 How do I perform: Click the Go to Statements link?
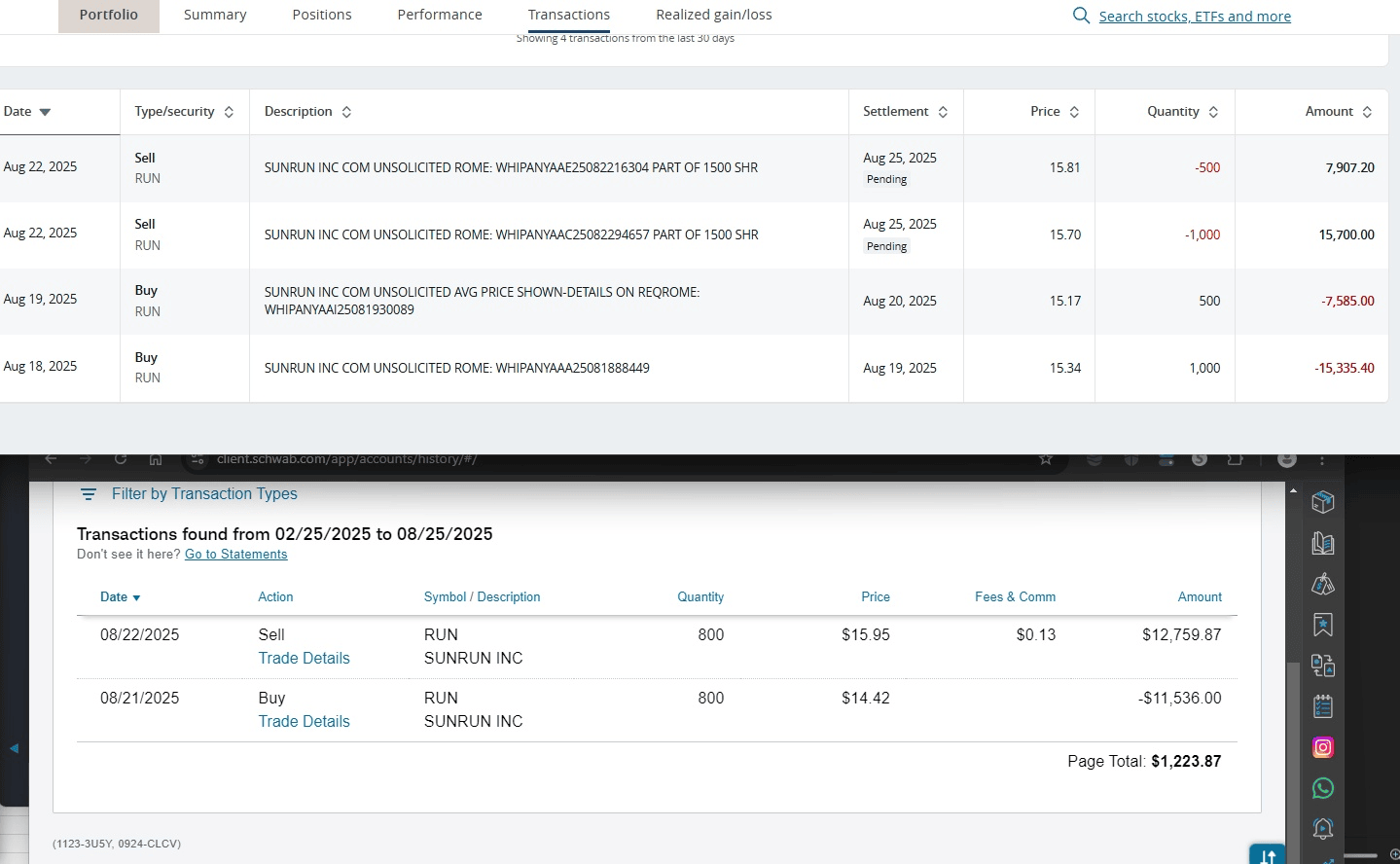click(235, 555)
